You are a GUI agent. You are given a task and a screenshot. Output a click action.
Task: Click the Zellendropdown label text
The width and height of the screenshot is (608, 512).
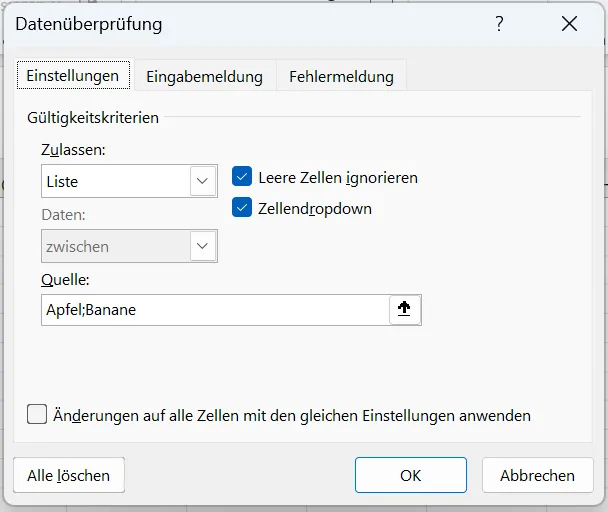315,209
